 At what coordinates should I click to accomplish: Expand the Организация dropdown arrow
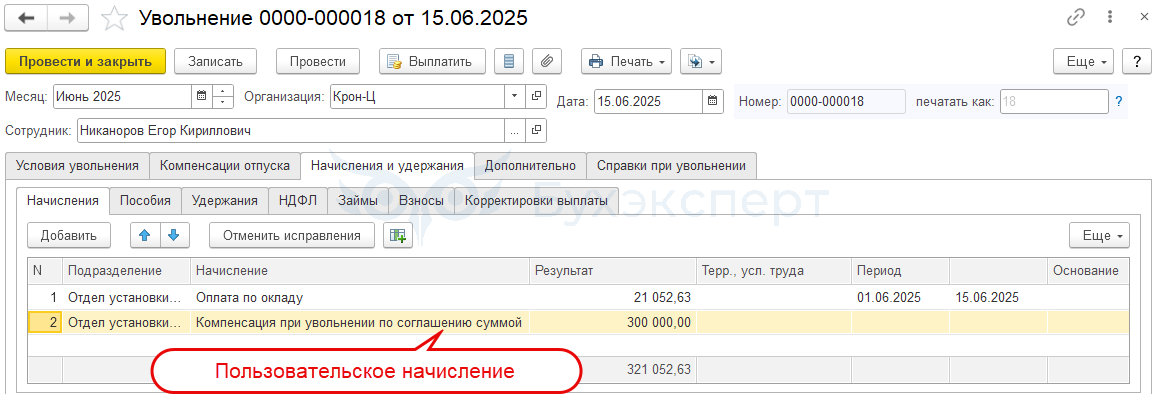click(x=515, y=97)
